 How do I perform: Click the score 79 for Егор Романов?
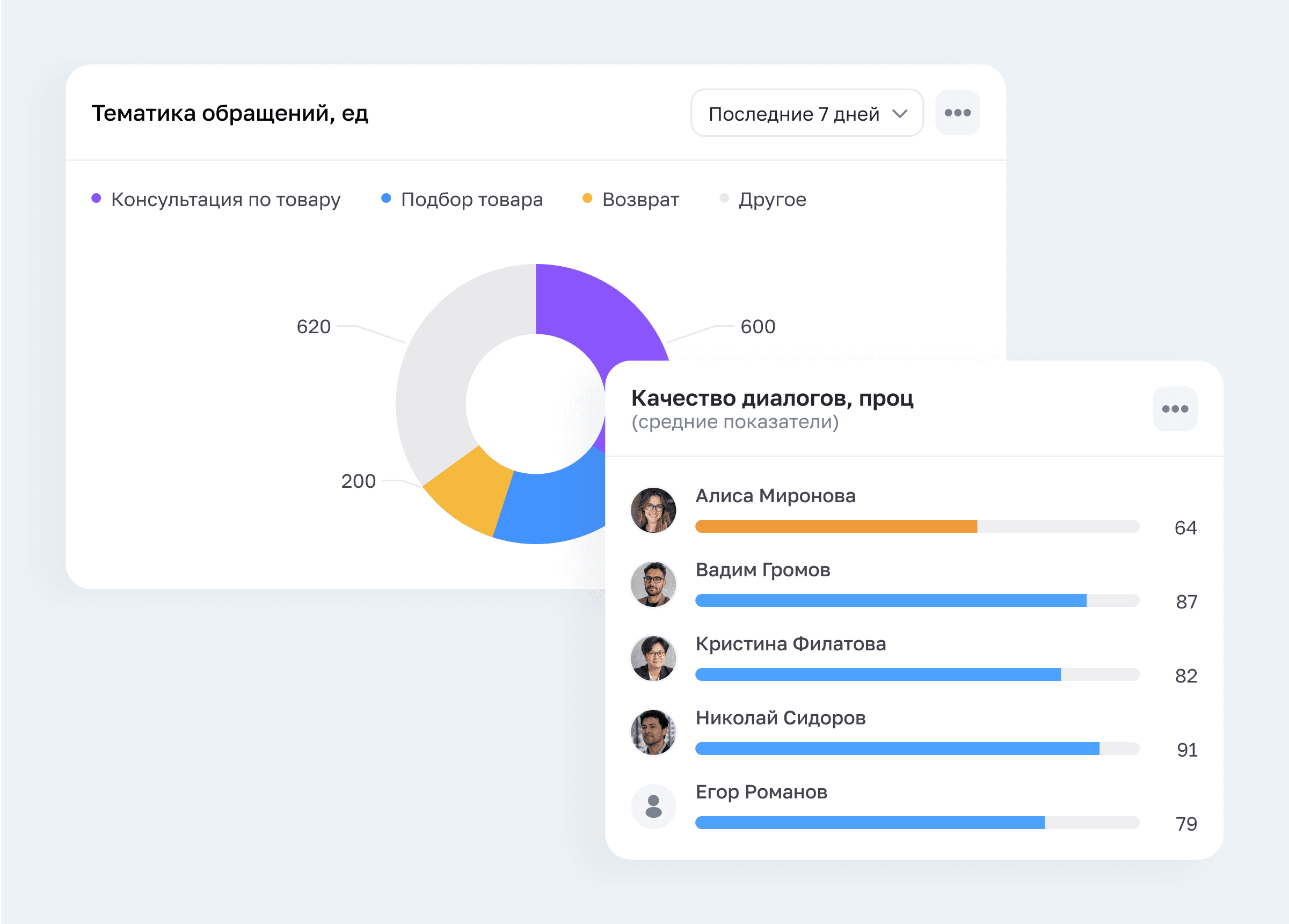1186,824
